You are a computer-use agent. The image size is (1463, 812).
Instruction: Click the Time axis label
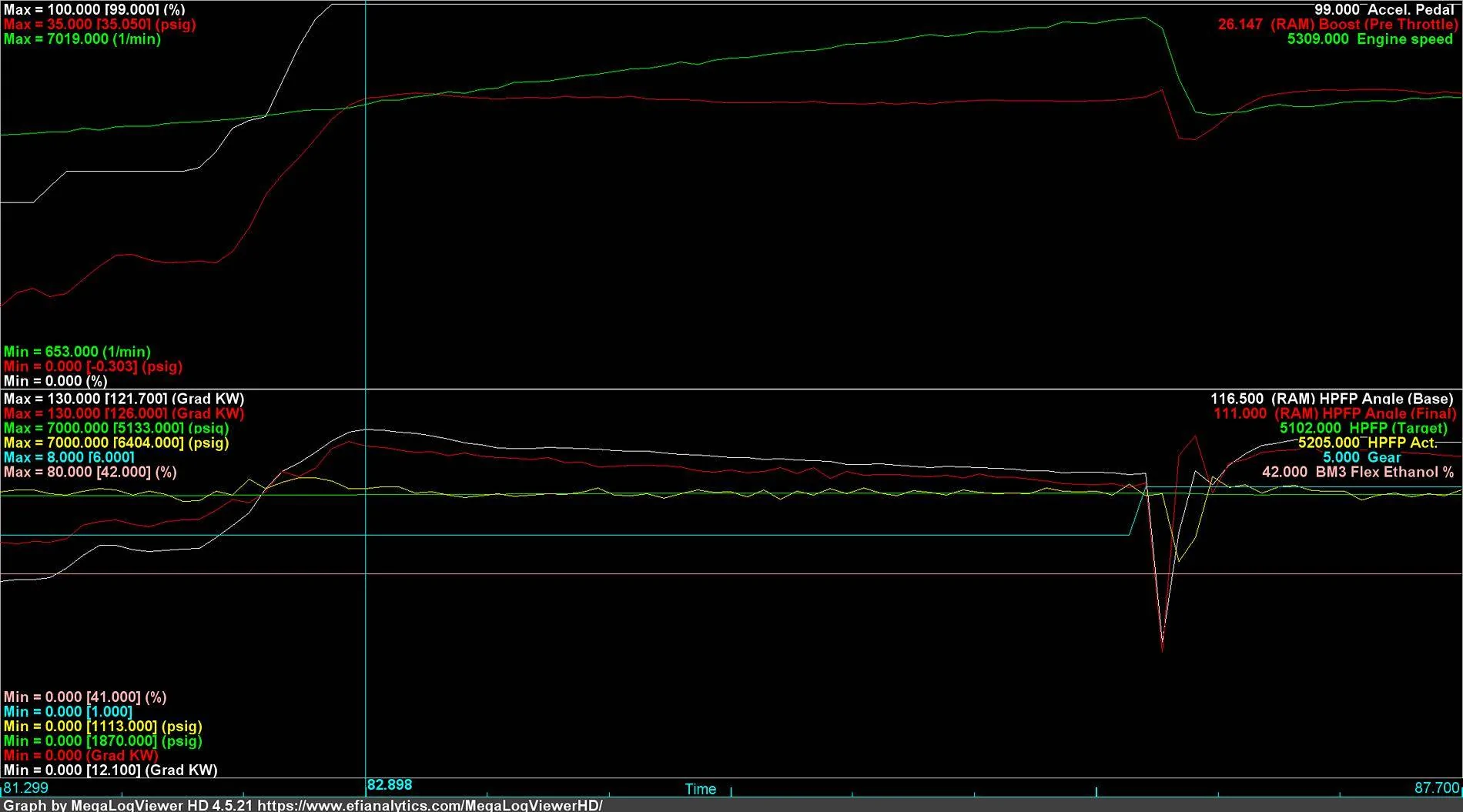click(701, 790)
